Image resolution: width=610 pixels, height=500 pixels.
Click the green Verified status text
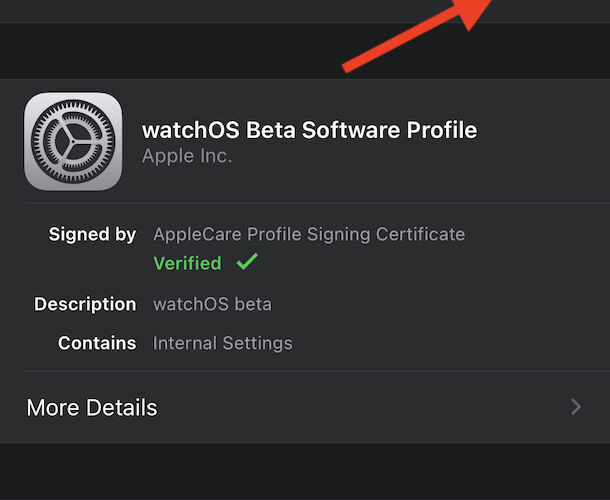[x=188, y=263]
